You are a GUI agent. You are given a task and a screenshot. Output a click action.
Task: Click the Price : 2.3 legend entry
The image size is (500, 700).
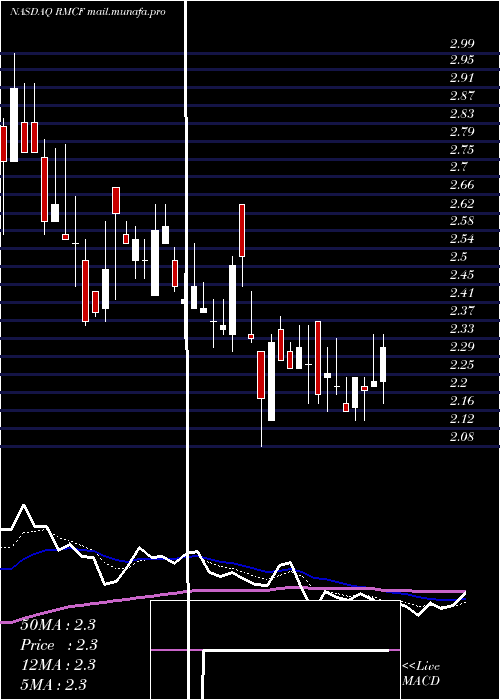59,645
